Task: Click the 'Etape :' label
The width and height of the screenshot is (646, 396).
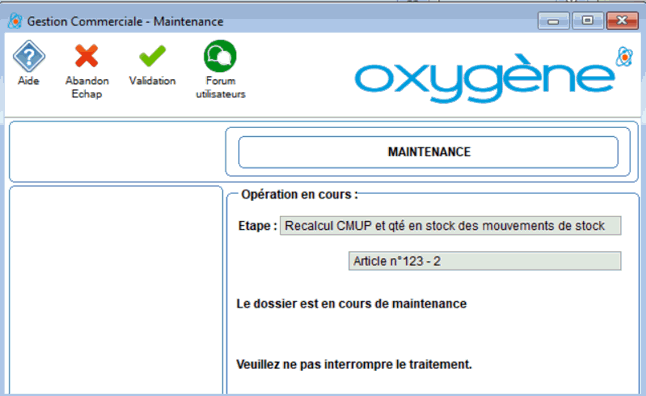Action: tap(257, 226)
